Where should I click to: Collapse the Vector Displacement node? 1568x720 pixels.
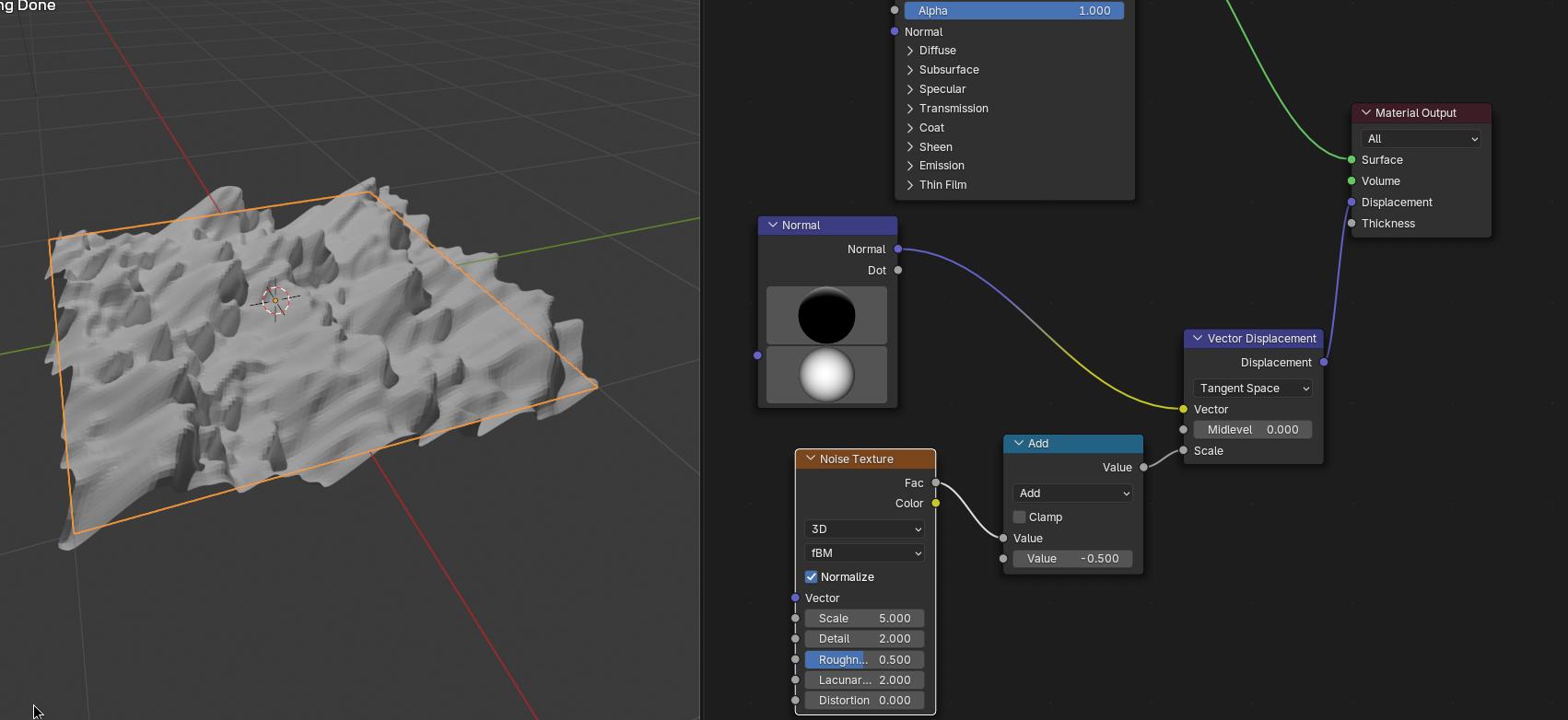point(1197,339)
